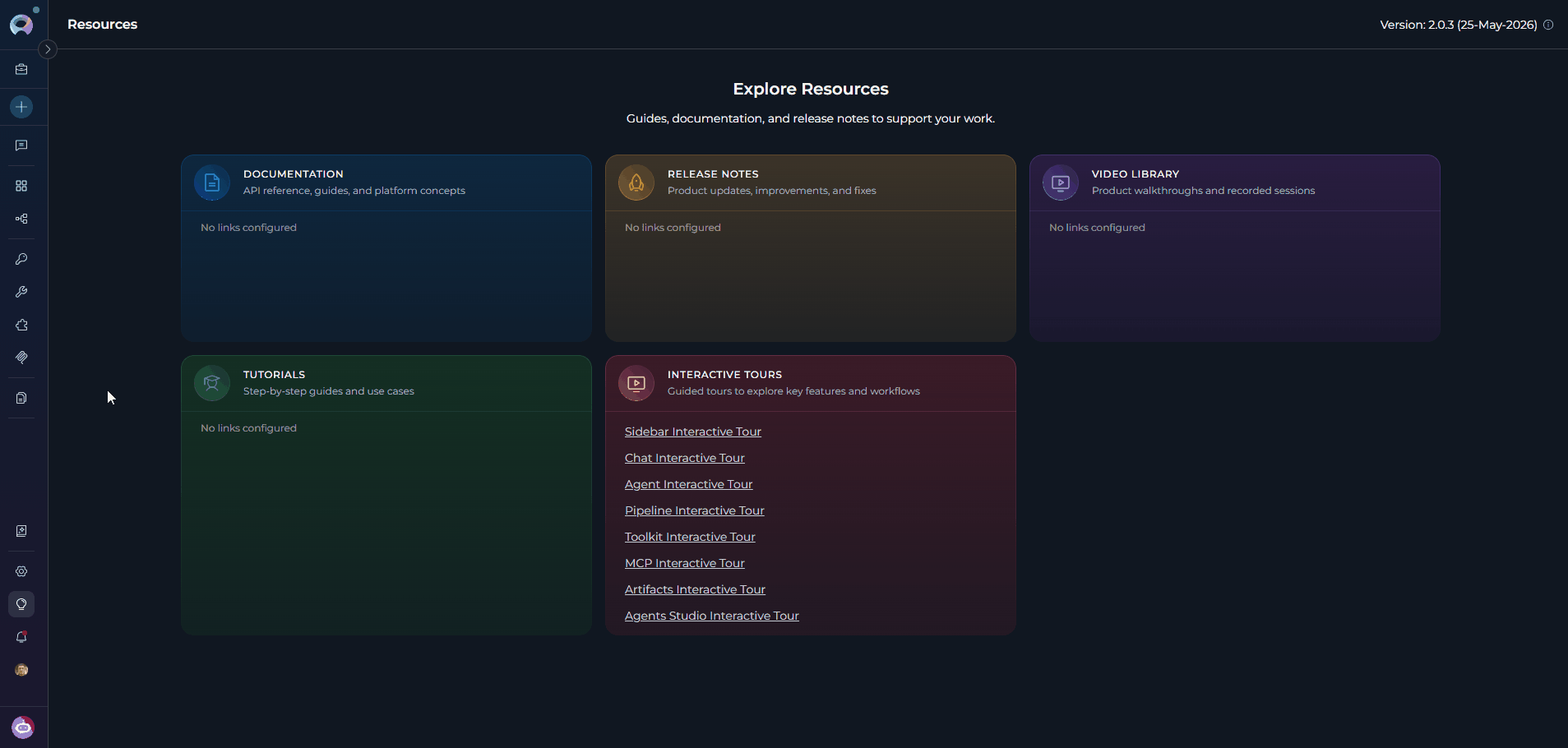This screenshot has height=748, width=1568.
Task: Click "Product walkthroughs and recorded sessions" text
Action: (x=1204, y=191)
